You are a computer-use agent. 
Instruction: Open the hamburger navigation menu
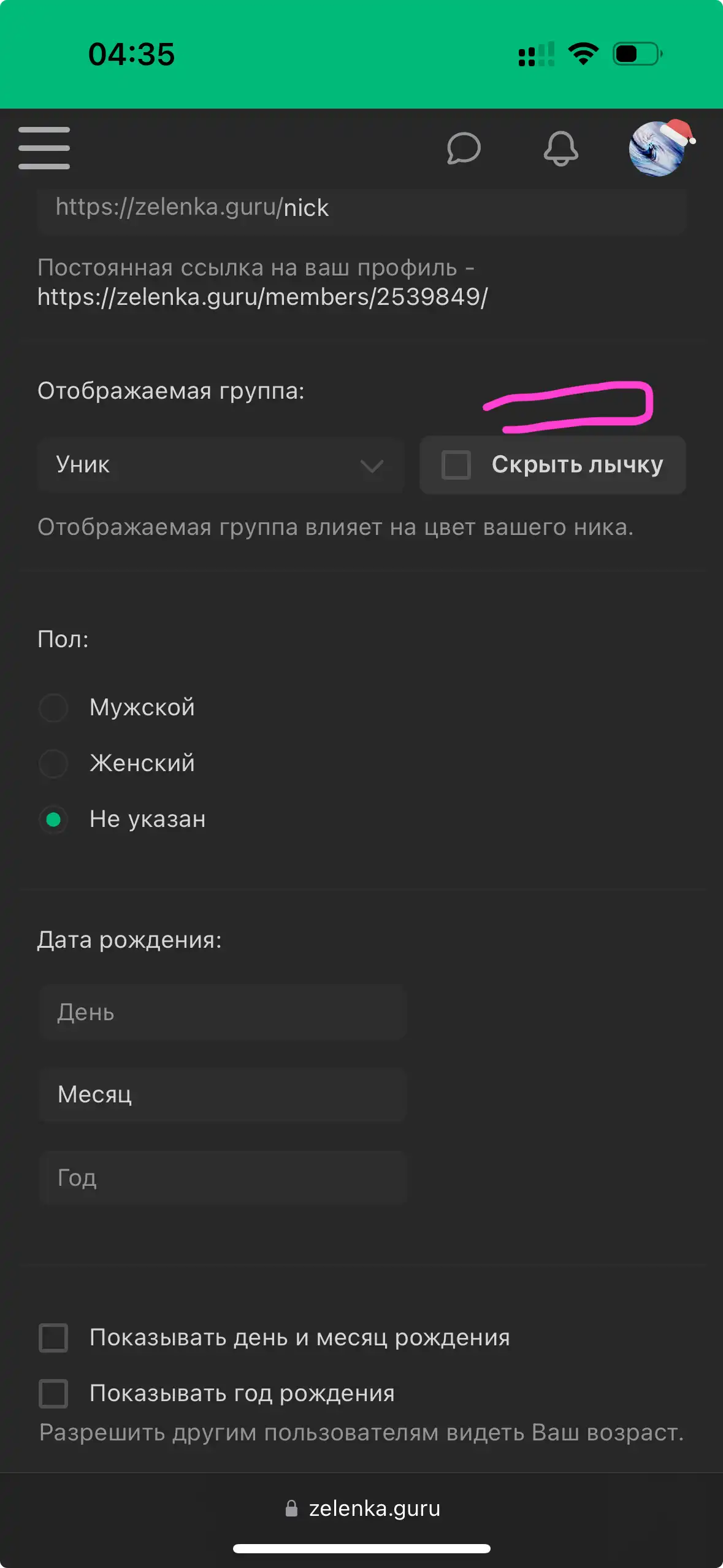44,148
